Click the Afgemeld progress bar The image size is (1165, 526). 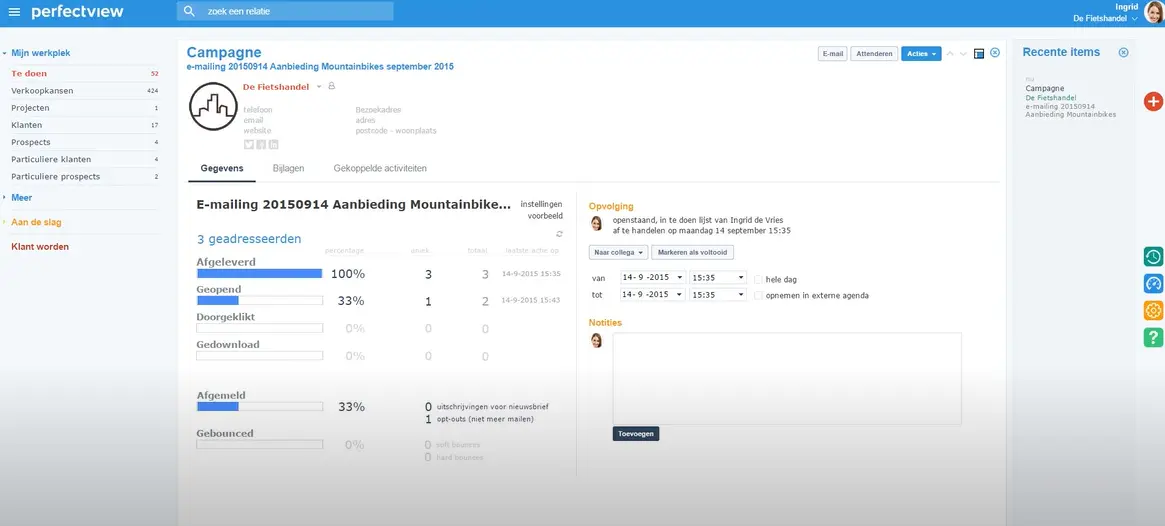(x=259, y=406)
